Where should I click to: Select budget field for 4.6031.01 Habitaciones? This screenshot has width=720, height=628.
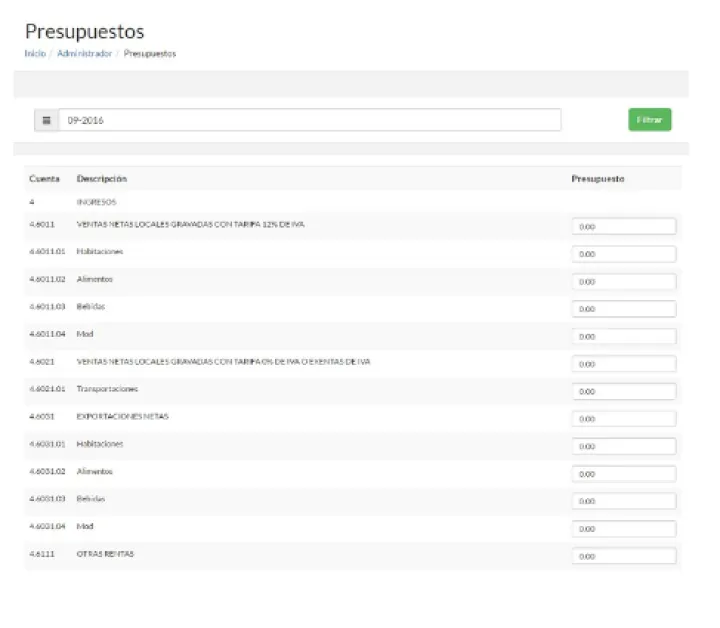(623, 446)
